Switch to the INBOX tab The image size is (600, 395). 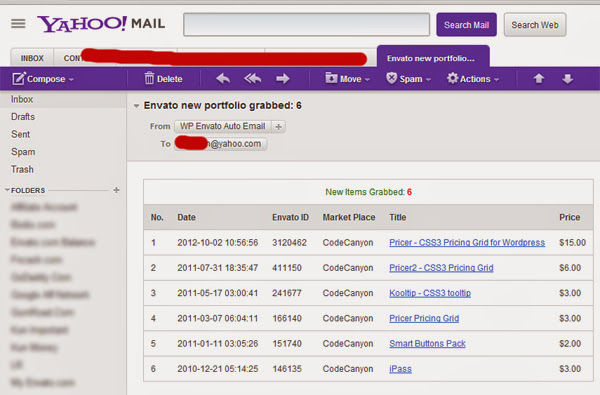click(x=32, y=58)
